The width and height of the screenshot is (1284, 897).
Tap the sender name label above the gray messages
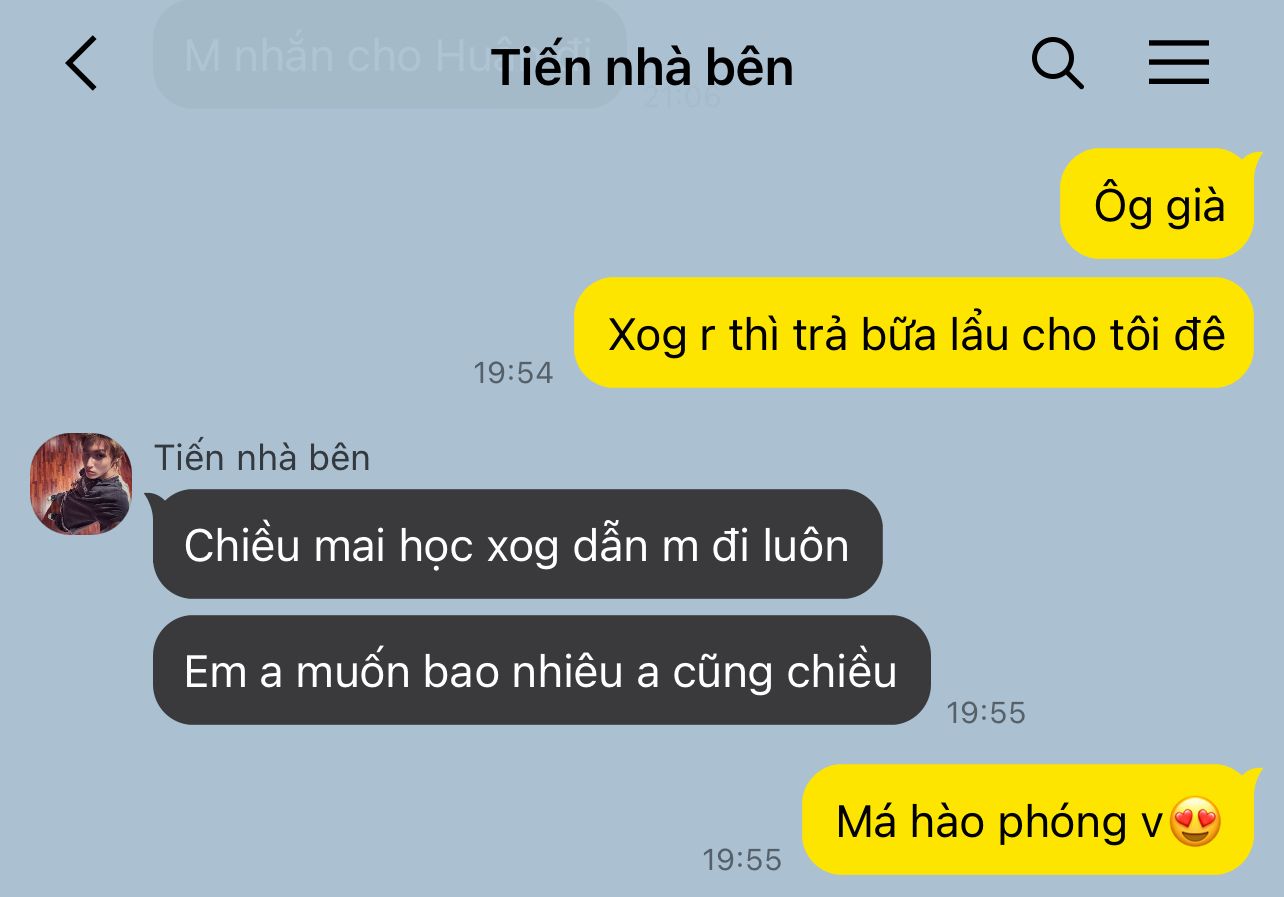click(x=262, y=457)
